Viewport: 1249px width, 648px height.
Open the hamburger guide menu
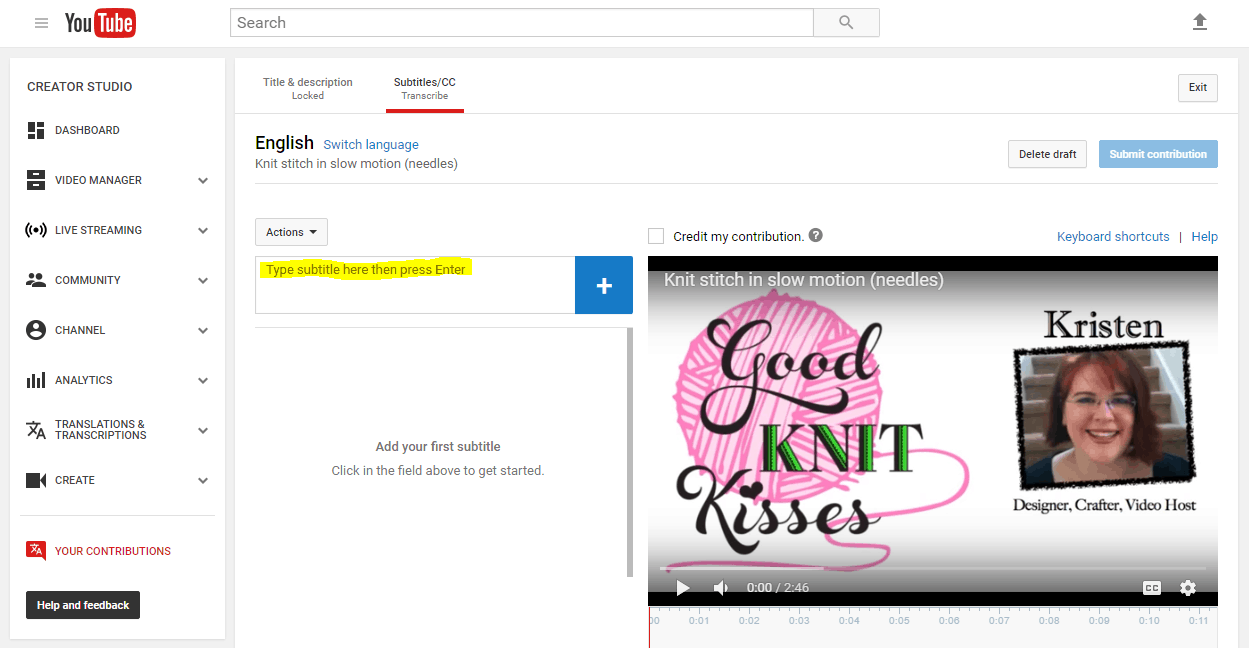pos(41,23)
